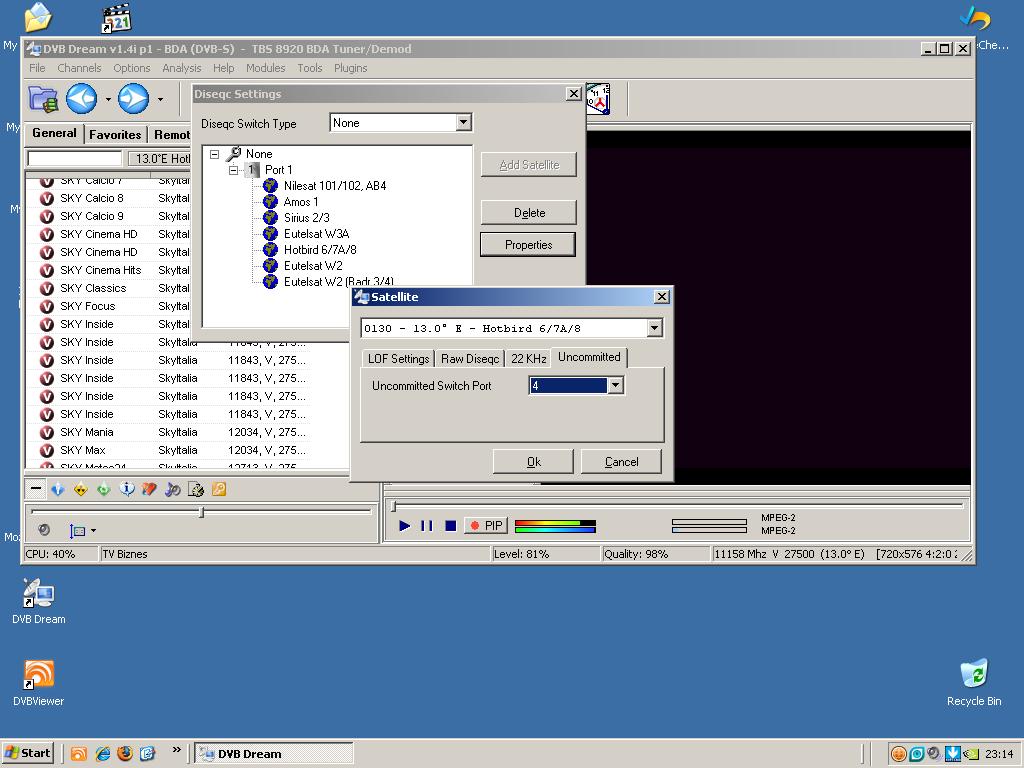Click the minus icon below channel list
Viewport: 1024px width, 768px height.
pos(36,488)
